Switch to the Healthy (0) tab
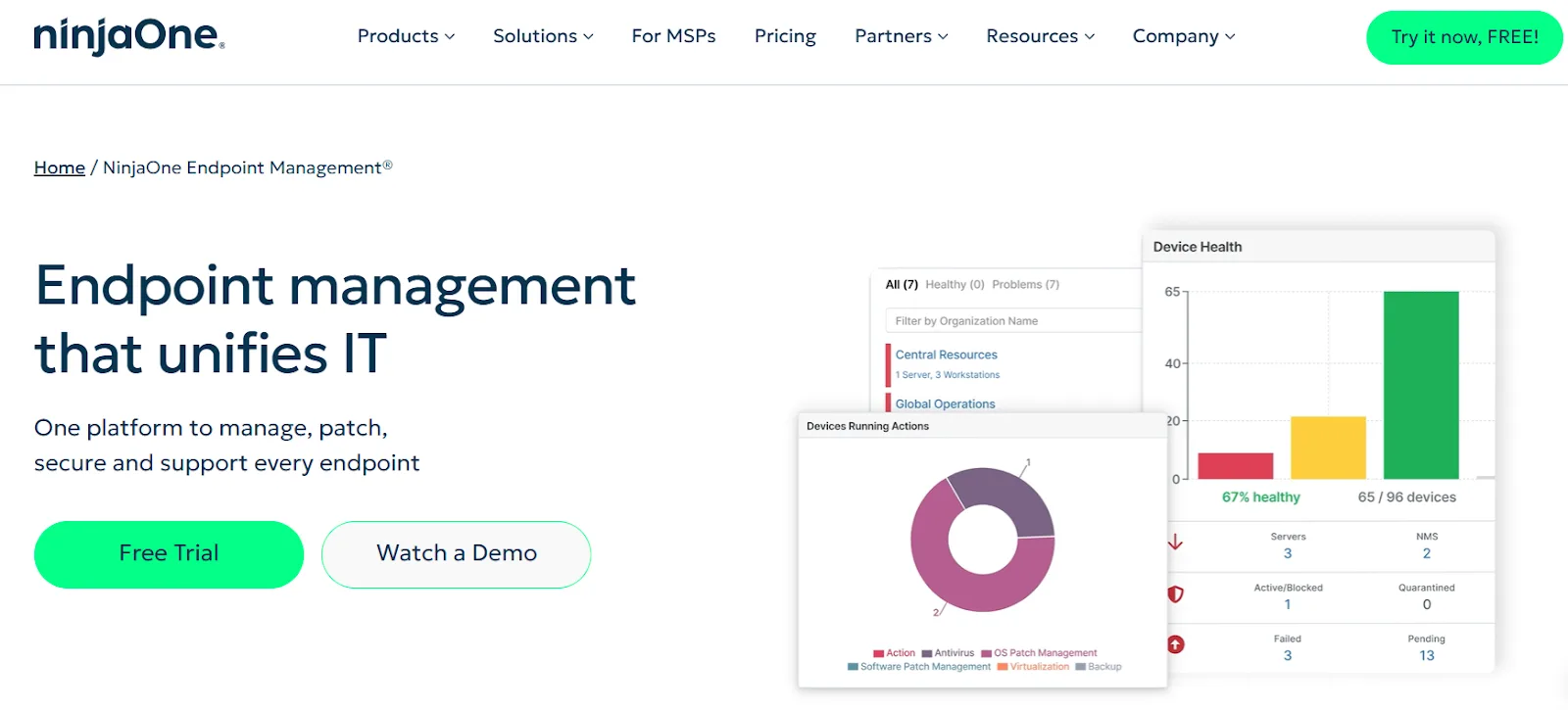Image resolution: width=1568 pixels, height=710 pixels. (955, 285)
